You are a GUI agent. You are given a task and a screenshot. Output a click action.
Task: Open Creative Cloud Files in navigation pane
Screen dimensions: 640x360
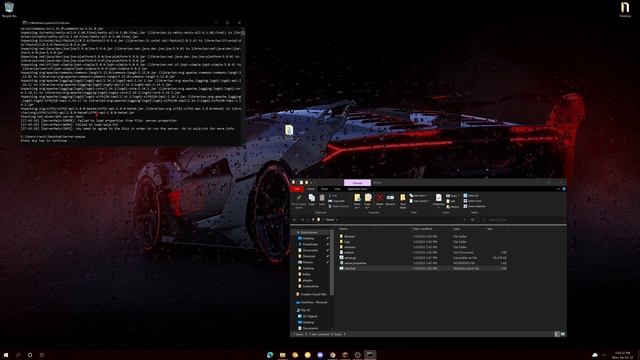click(311, 294)
